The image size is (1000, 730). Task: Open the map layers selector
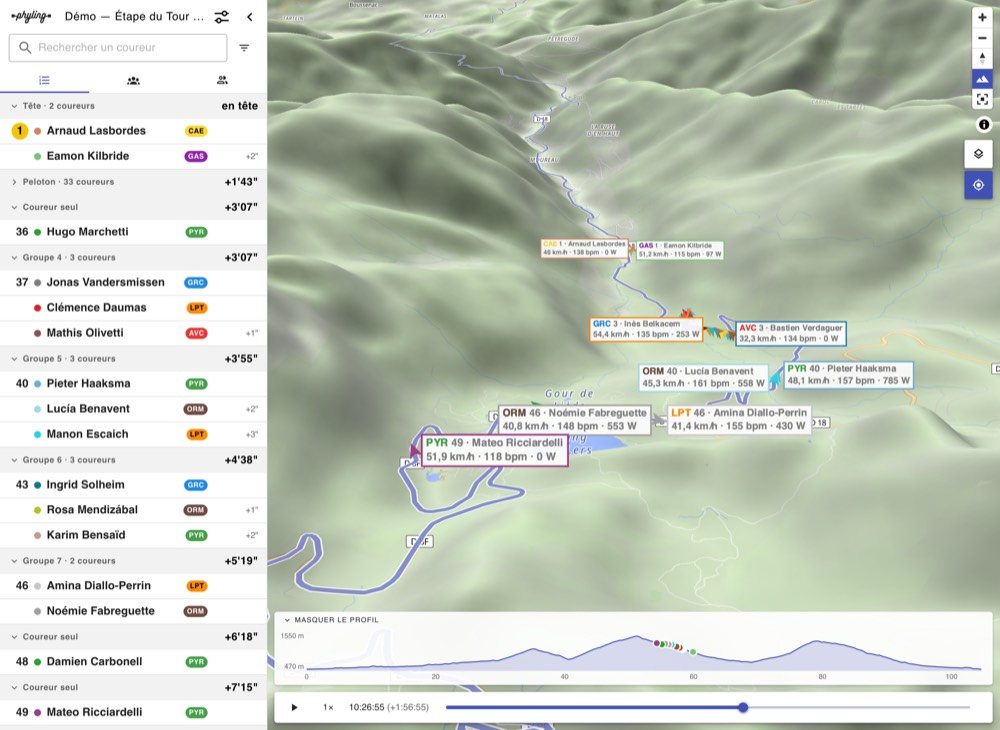tap(978, 154)
